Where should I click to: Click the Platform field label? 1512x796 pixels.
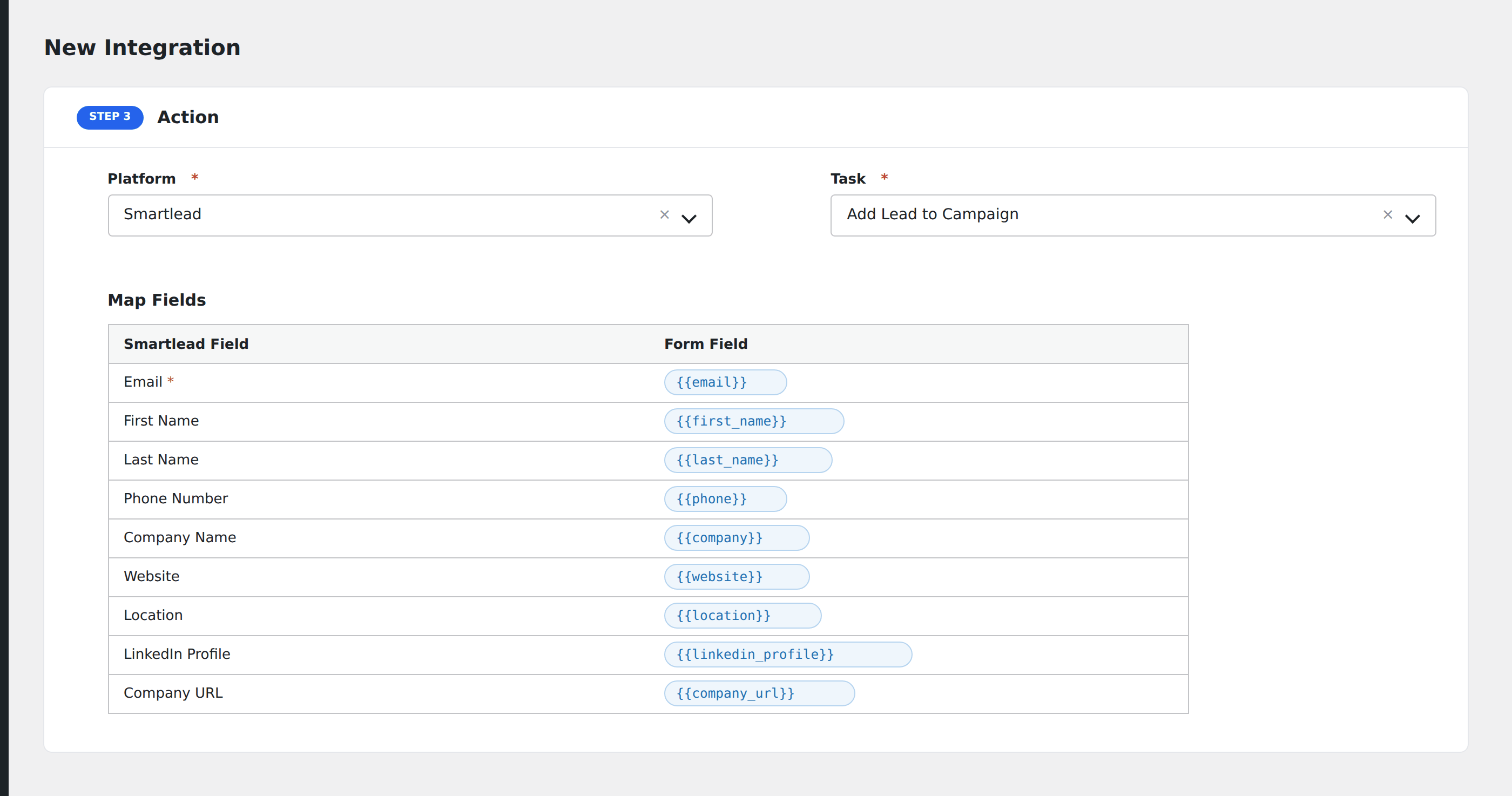[x=141, y=178]
